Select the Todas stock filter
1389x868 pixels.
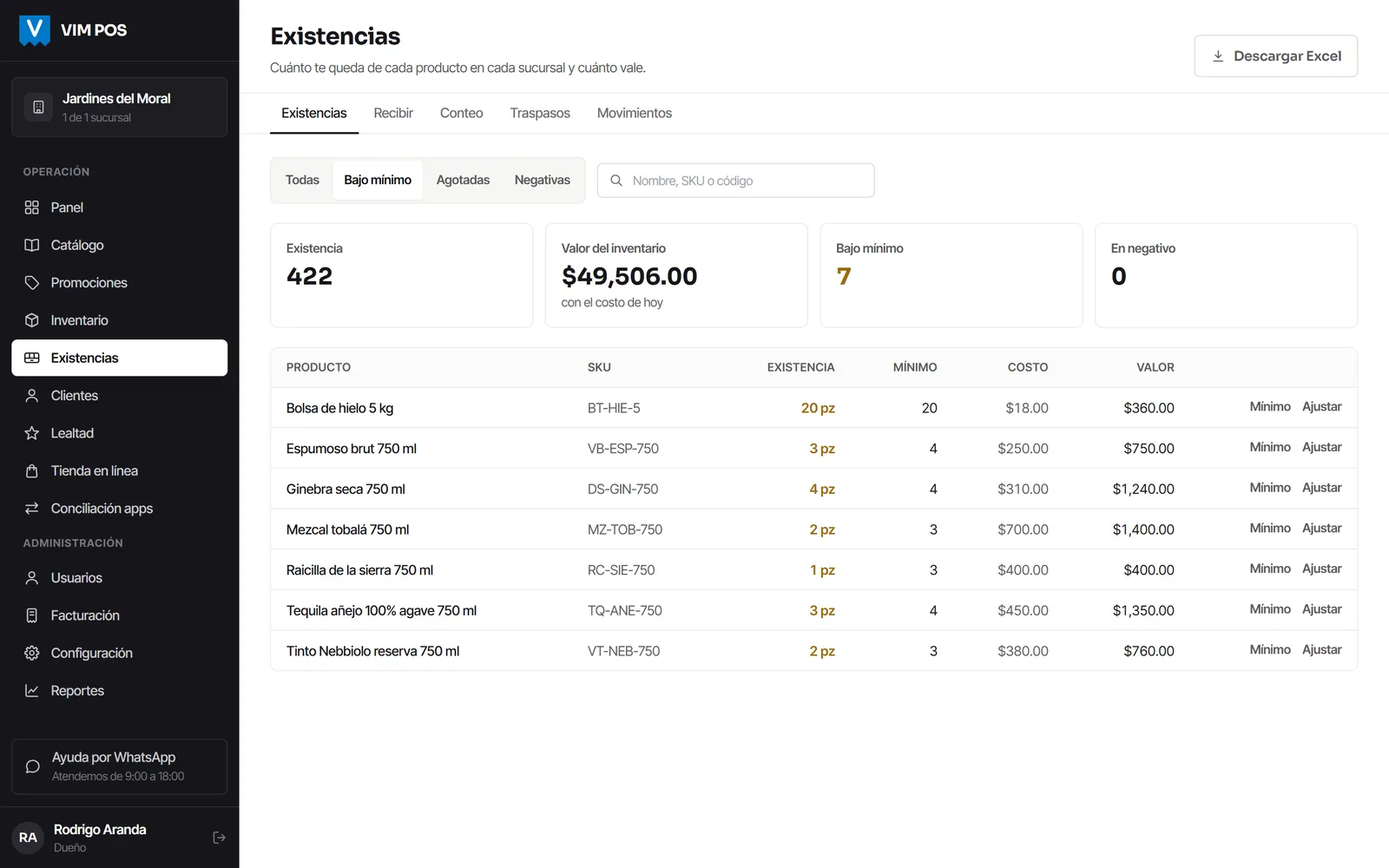302,181
